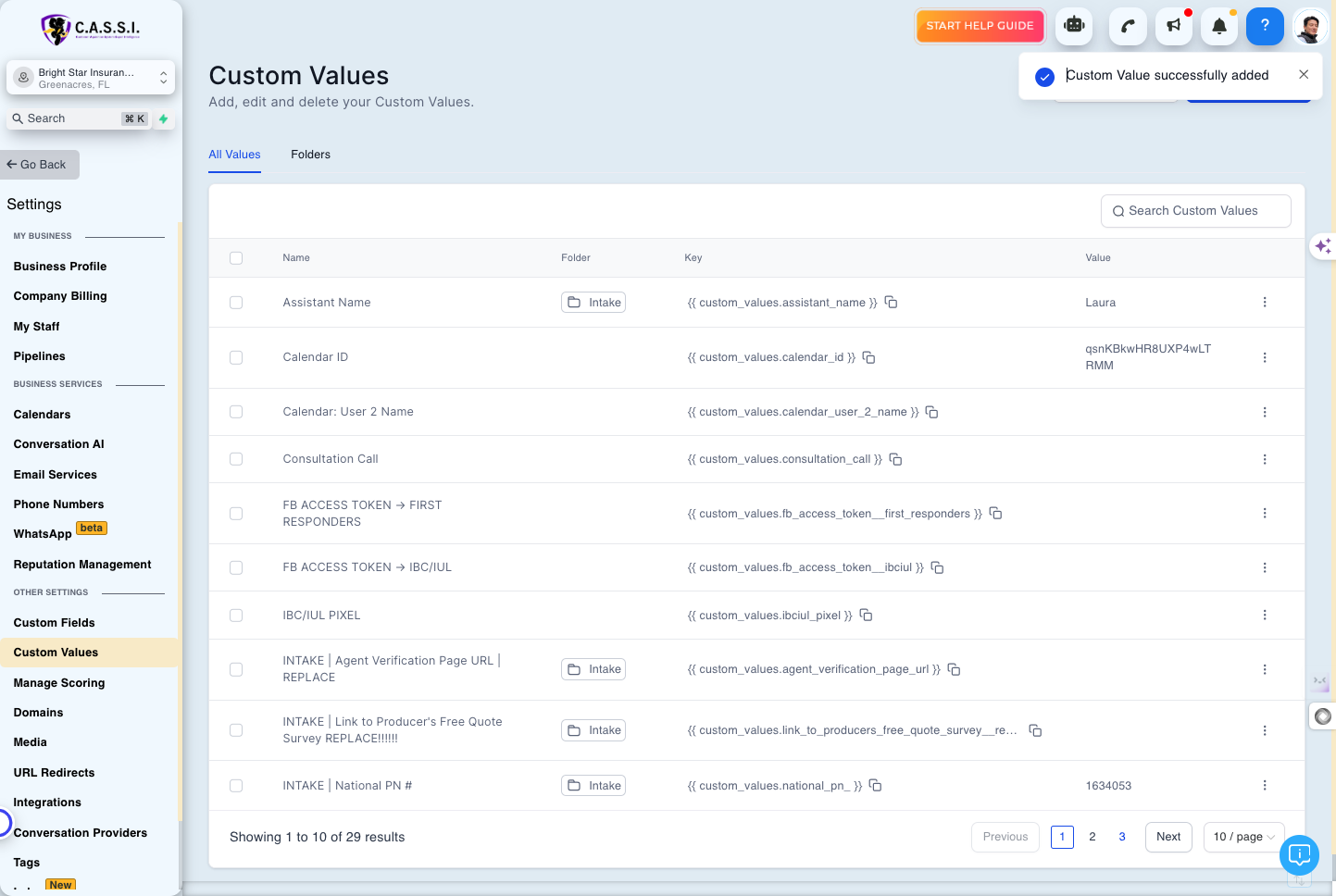
Task: Click the blue question mark help icon
Action: [x=1265, y=26]
